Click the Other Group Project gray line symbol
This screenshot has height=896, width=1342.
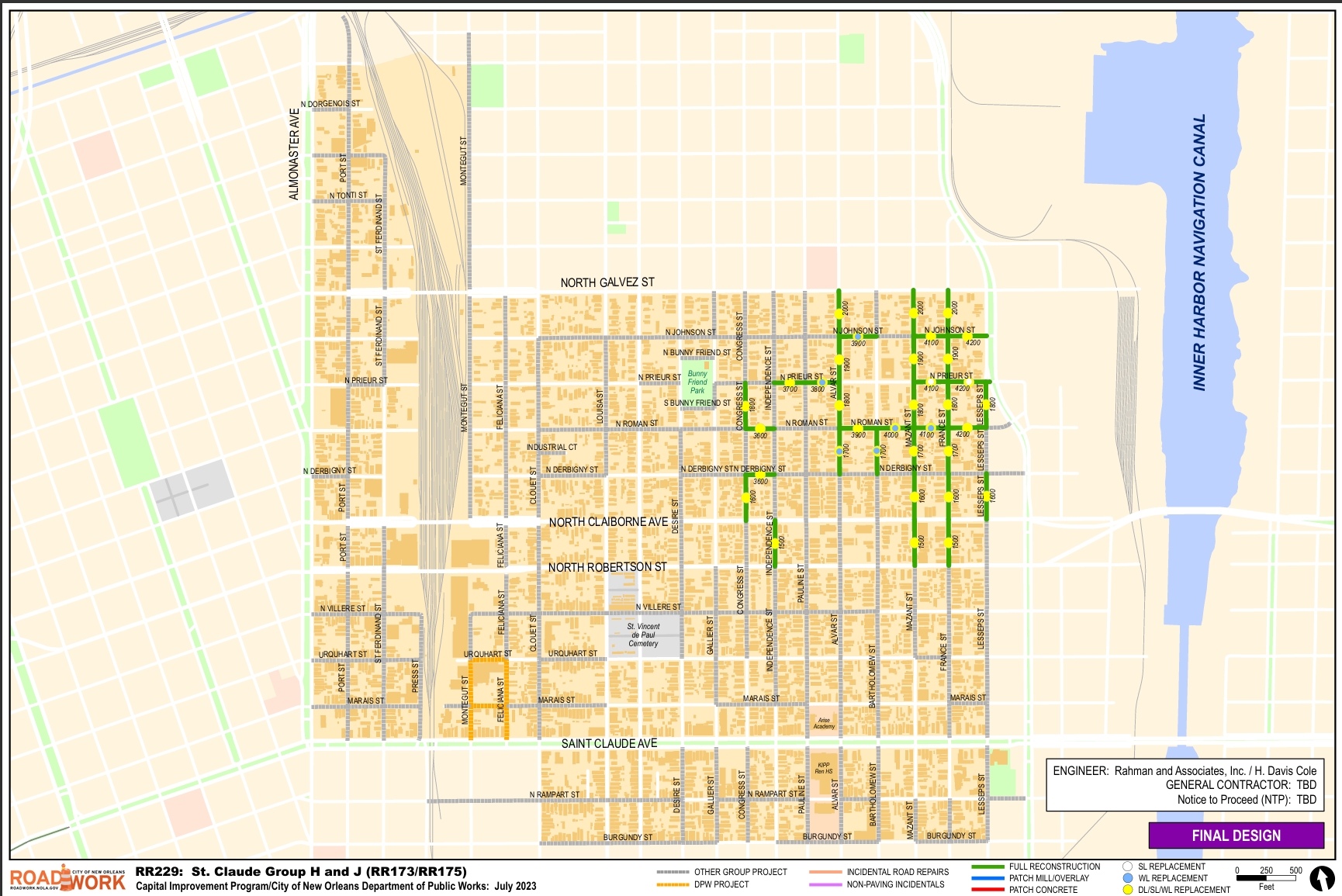673,872
